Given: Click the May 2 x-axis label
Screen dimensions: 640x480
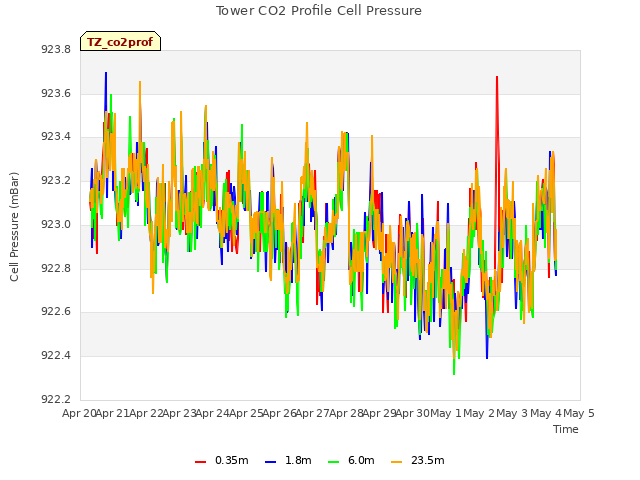Looking at the screenshot, I should coord(479,413).
